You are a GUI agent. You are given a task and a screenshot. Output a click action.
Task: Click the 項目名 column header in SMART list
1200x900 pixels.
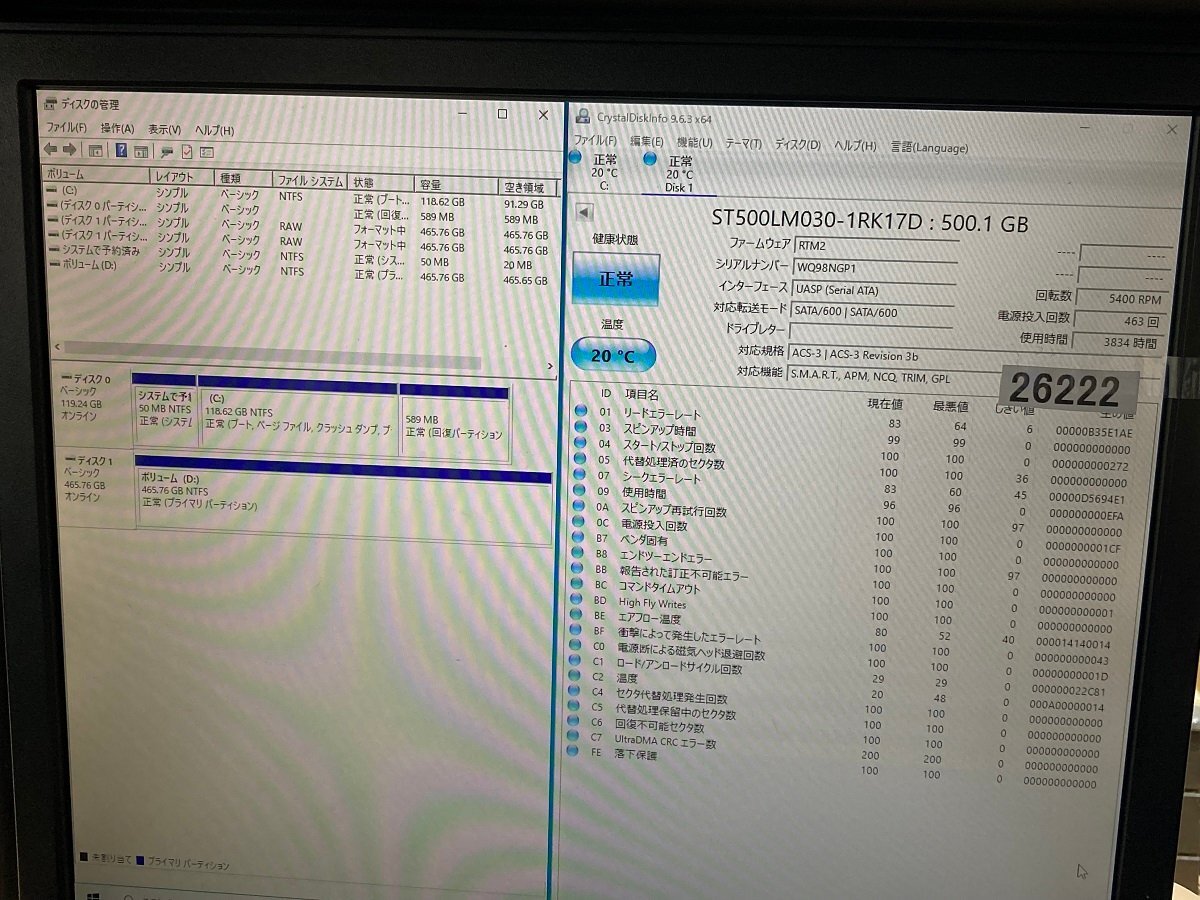tap(642, 396)
